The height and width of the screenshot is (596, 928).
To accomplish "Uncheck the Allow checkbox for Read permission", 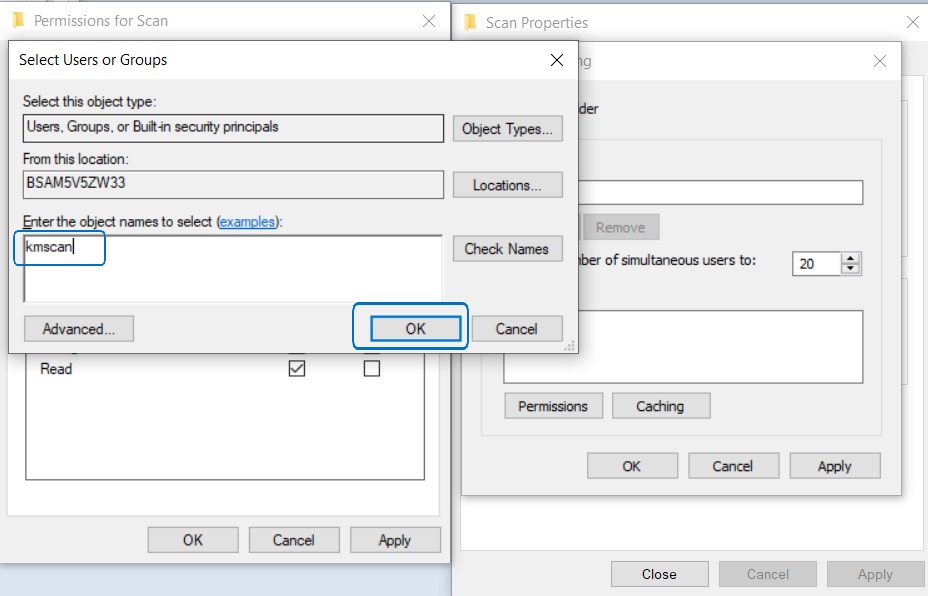I will (x=297, y=368).
